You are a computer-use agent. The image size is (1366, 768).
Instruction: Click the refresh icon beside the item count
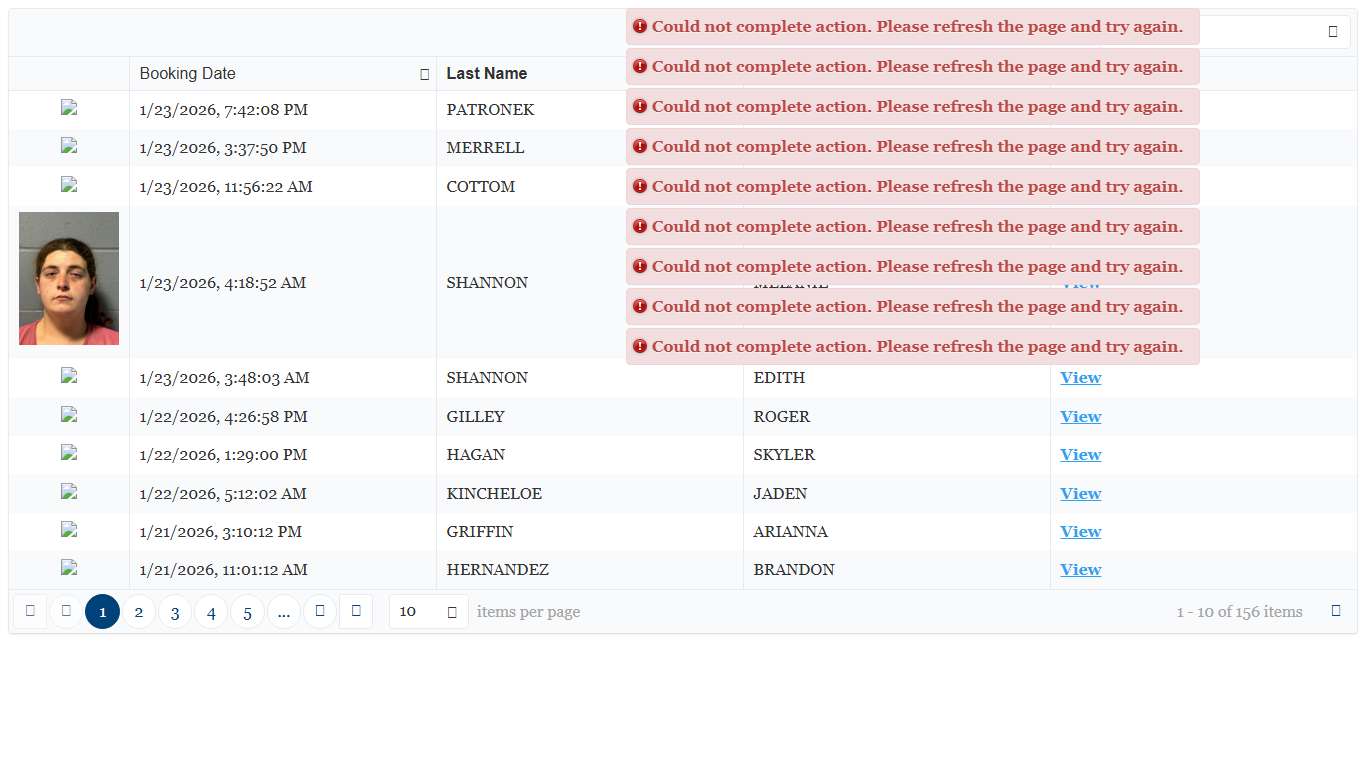coord(1336,611)
